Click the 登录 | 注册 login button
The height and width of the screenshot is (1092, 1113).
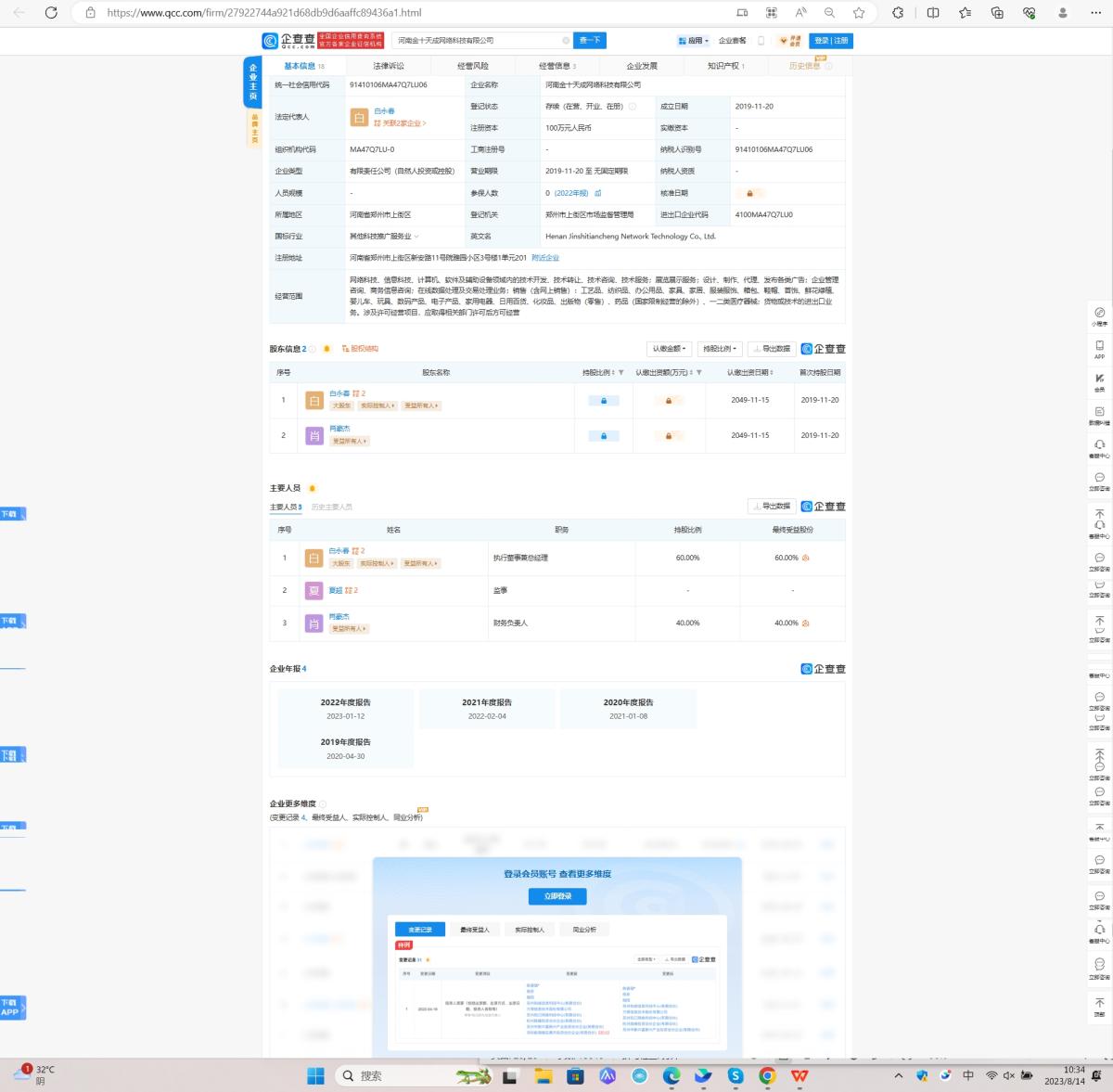pyautogui.click(x=831, y=41)
